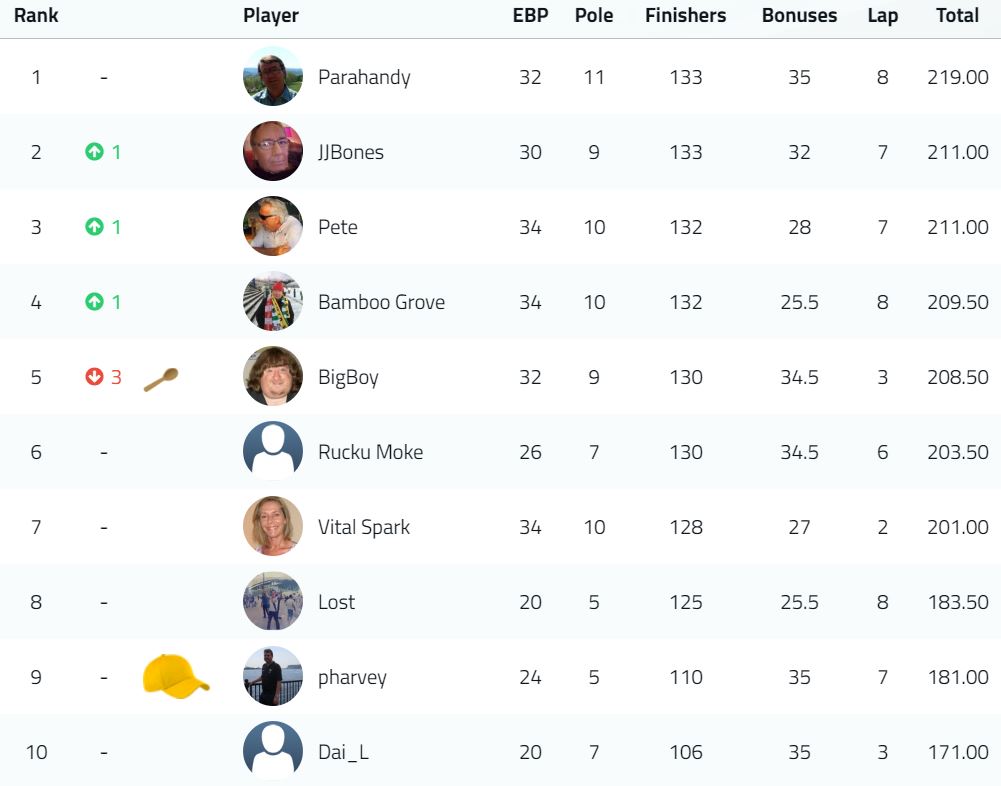The image size is (1001, 786).
Task: Sort by the Finishers column header
Action: [686, 15]
